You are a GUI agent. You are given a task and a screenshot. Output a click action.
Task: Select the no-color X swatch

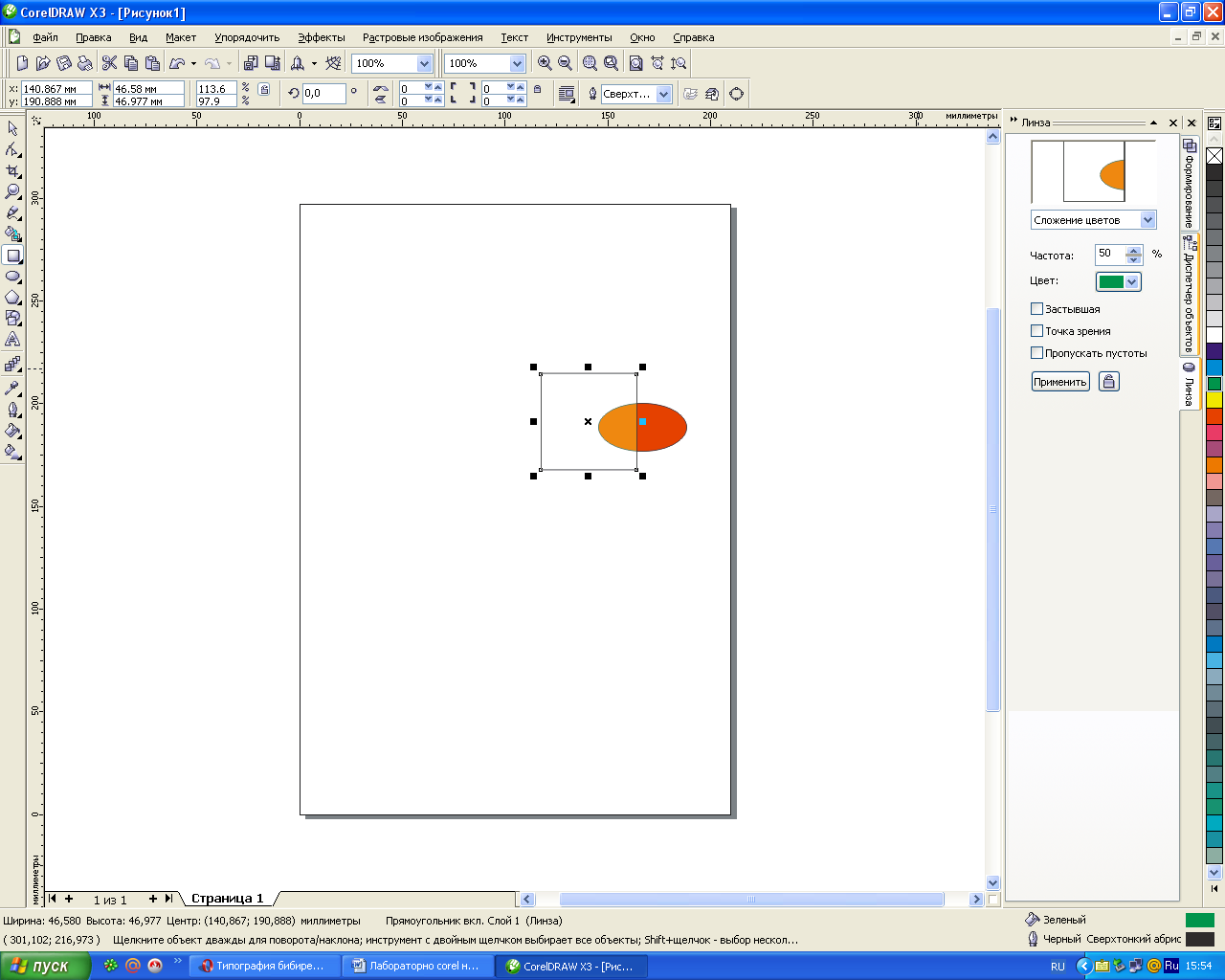click(1214, 156)
